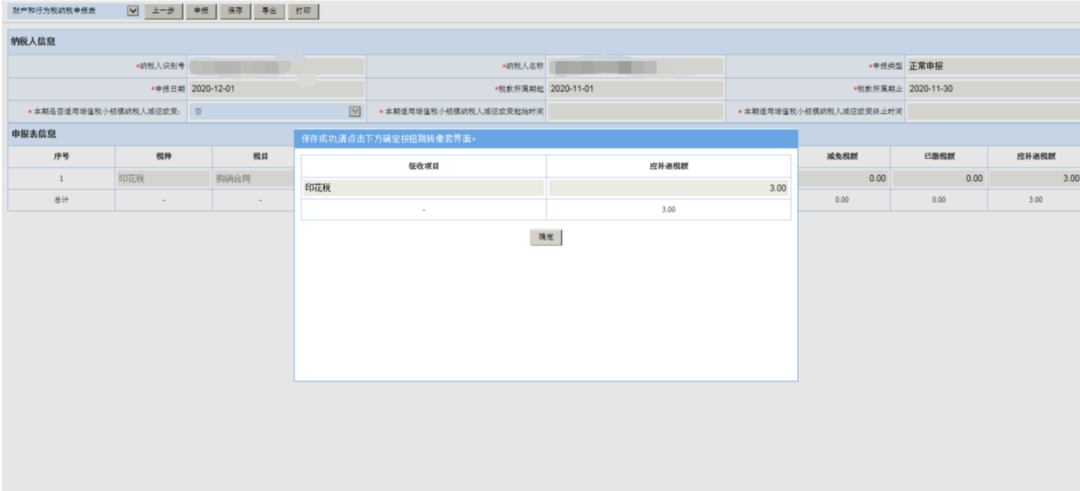Click the 征收项目 column header in dialog
This screenshot has height=491, width=1080.
(x=424, y=166)
